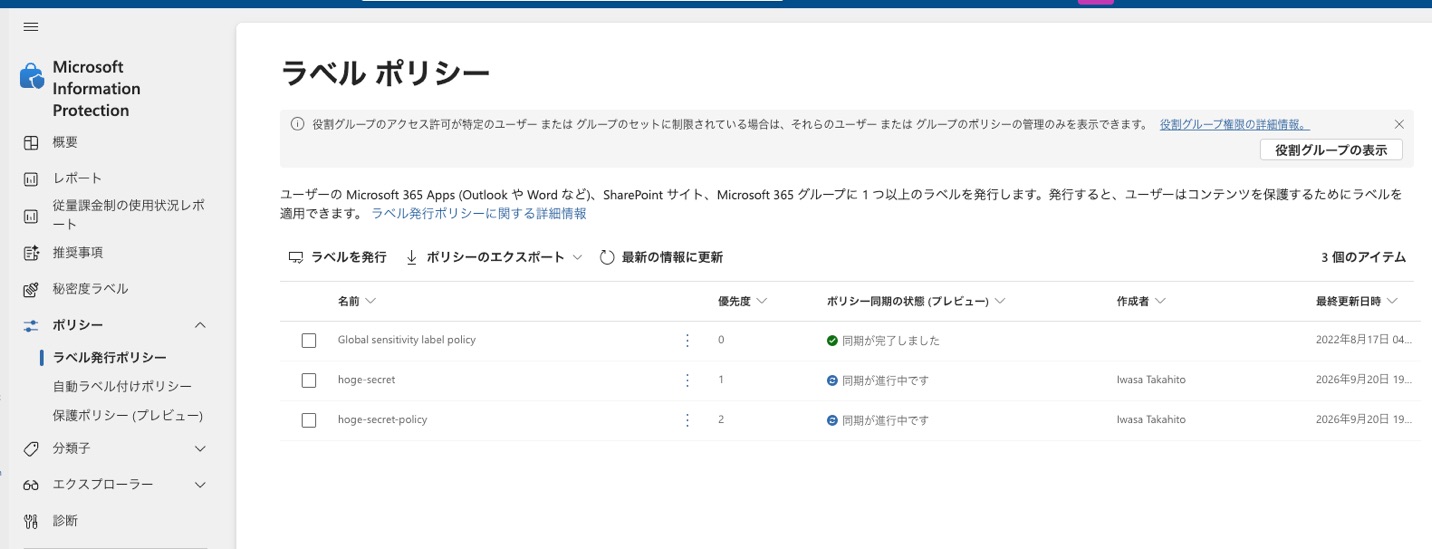
Task: Click the 従量課金制の使用状況レポート icon
Action: [31, 215]
